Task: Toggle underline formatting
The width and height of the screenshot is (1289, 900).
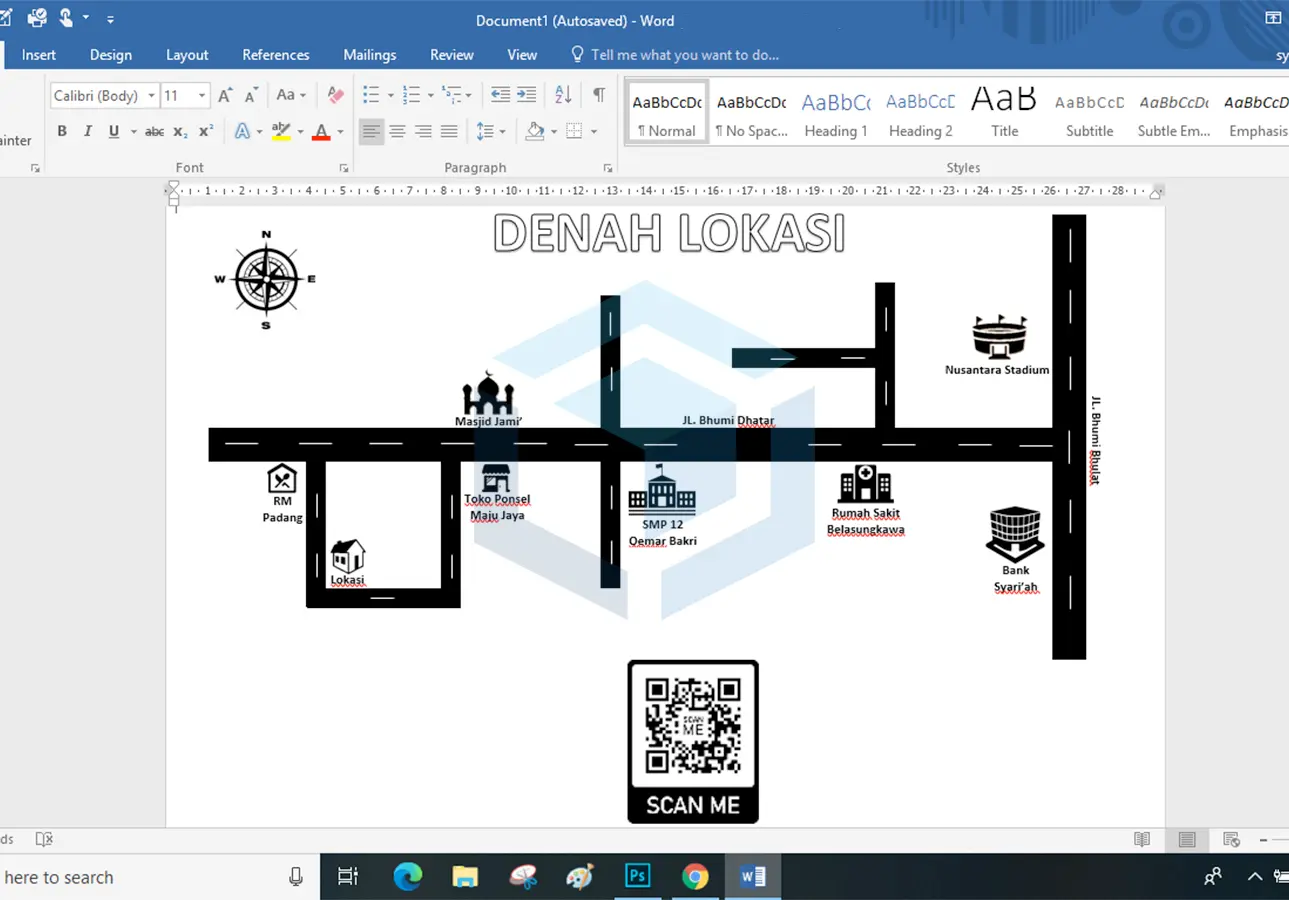Action: tap(113, 131)
